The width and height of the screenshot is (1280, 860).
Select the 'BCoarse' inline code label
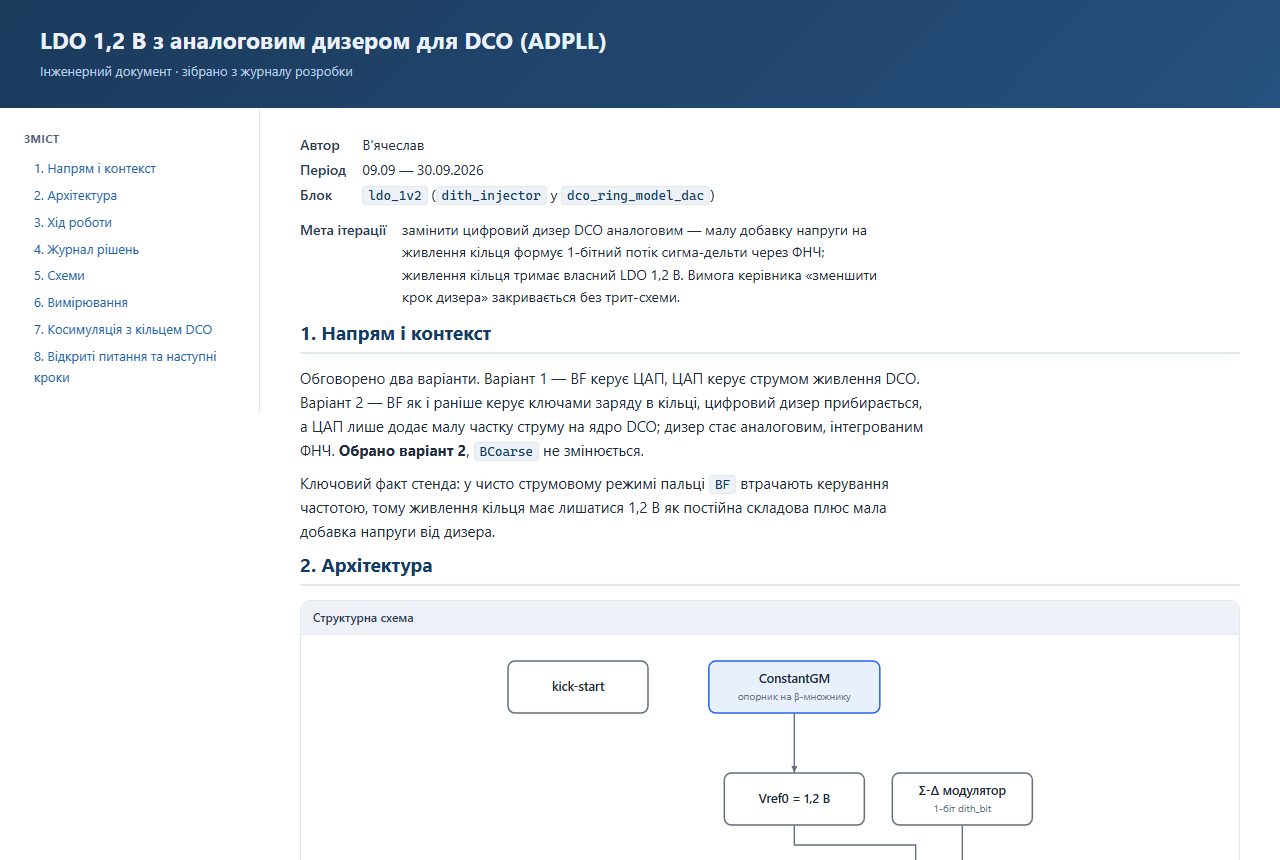[x=506, y=452]
